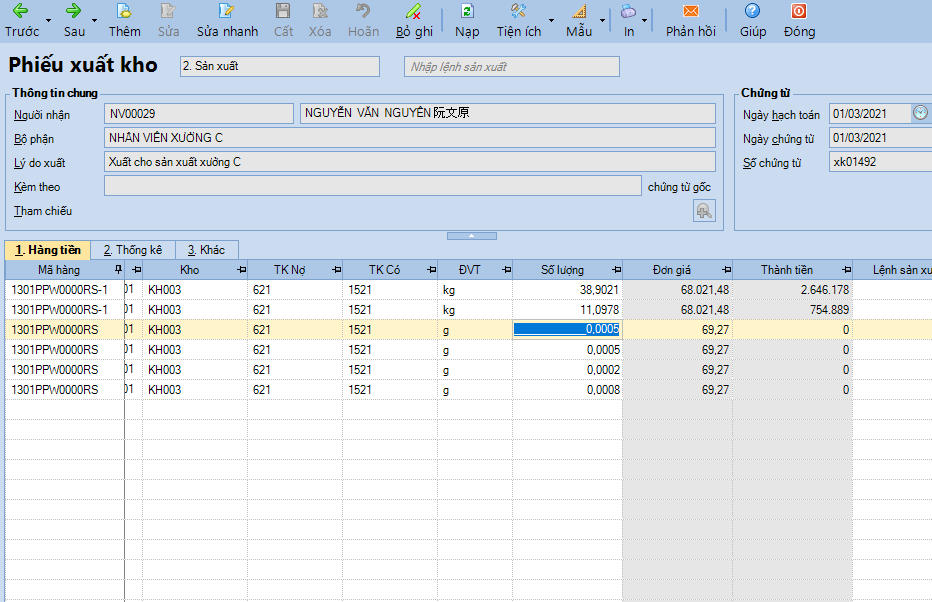Select quantity cell 0,0008
The width and height of the screenshot is (932, 602).
coord(567,390)
